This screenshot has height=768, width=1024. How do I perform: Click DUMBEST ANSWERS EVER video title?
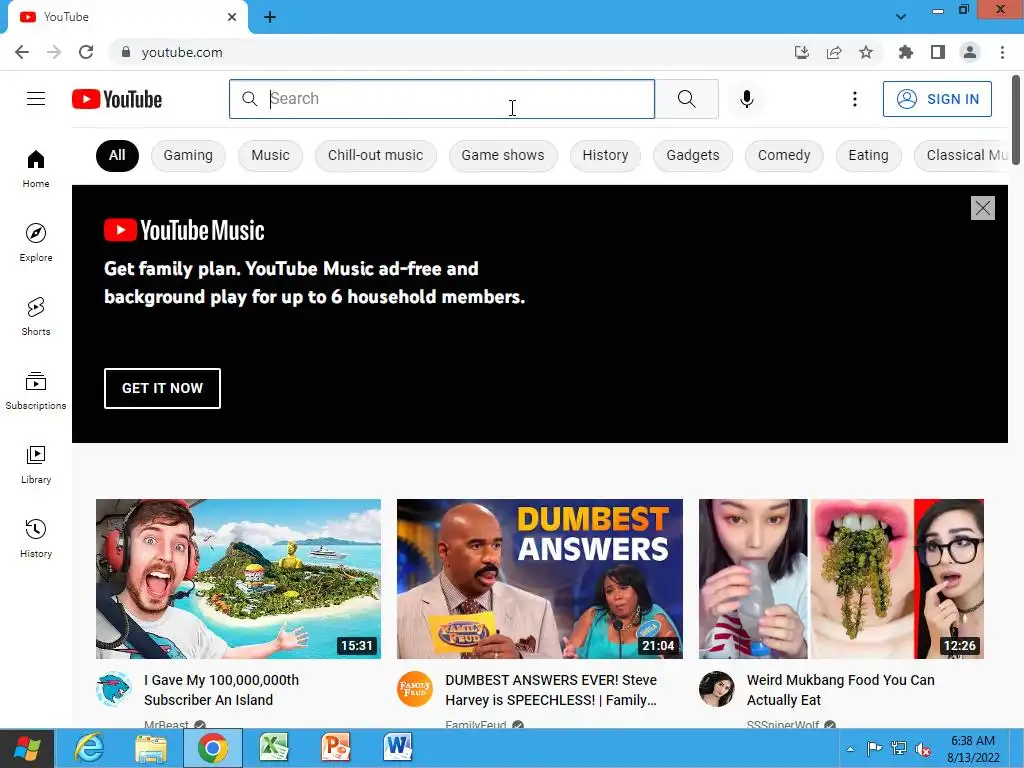(551, 690)
